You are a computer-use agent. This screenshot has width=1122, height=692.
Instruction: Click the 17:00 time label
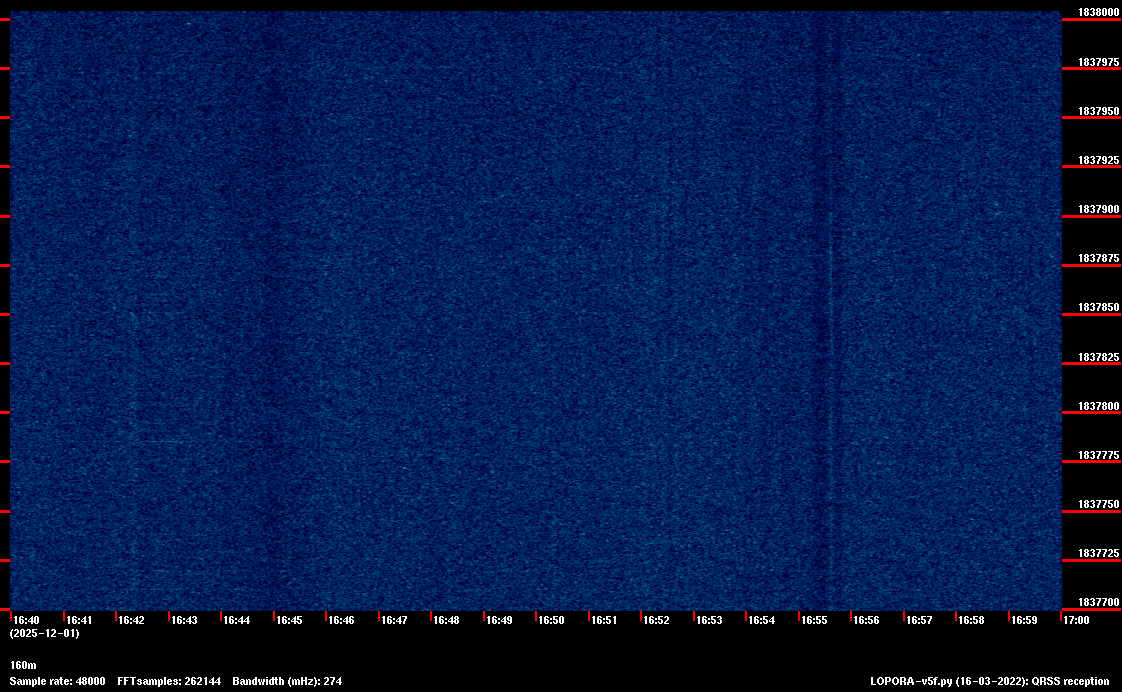[x=1076, y=620]
